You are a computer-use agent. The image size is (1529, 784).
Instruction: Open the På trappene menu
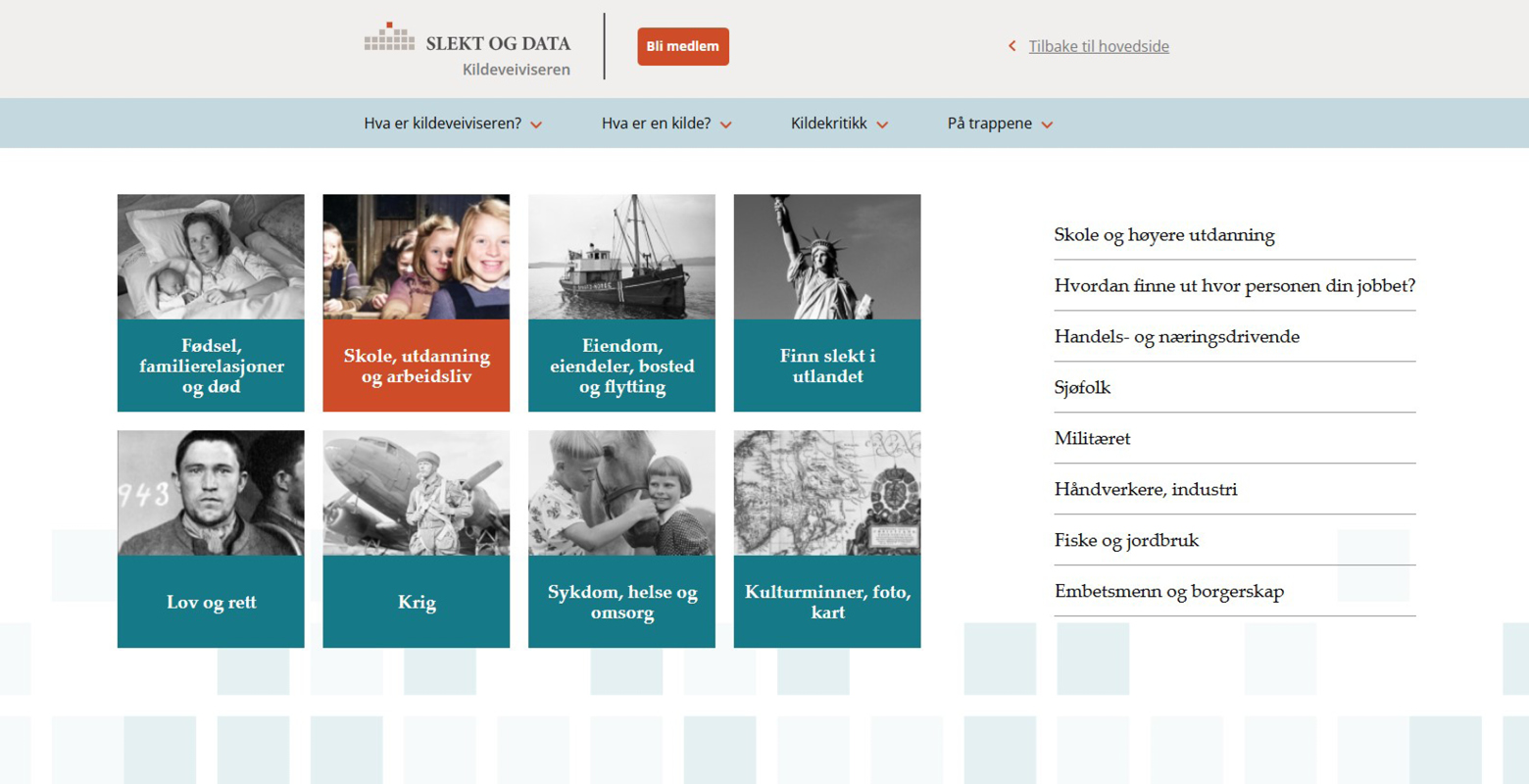coord(989,123)
